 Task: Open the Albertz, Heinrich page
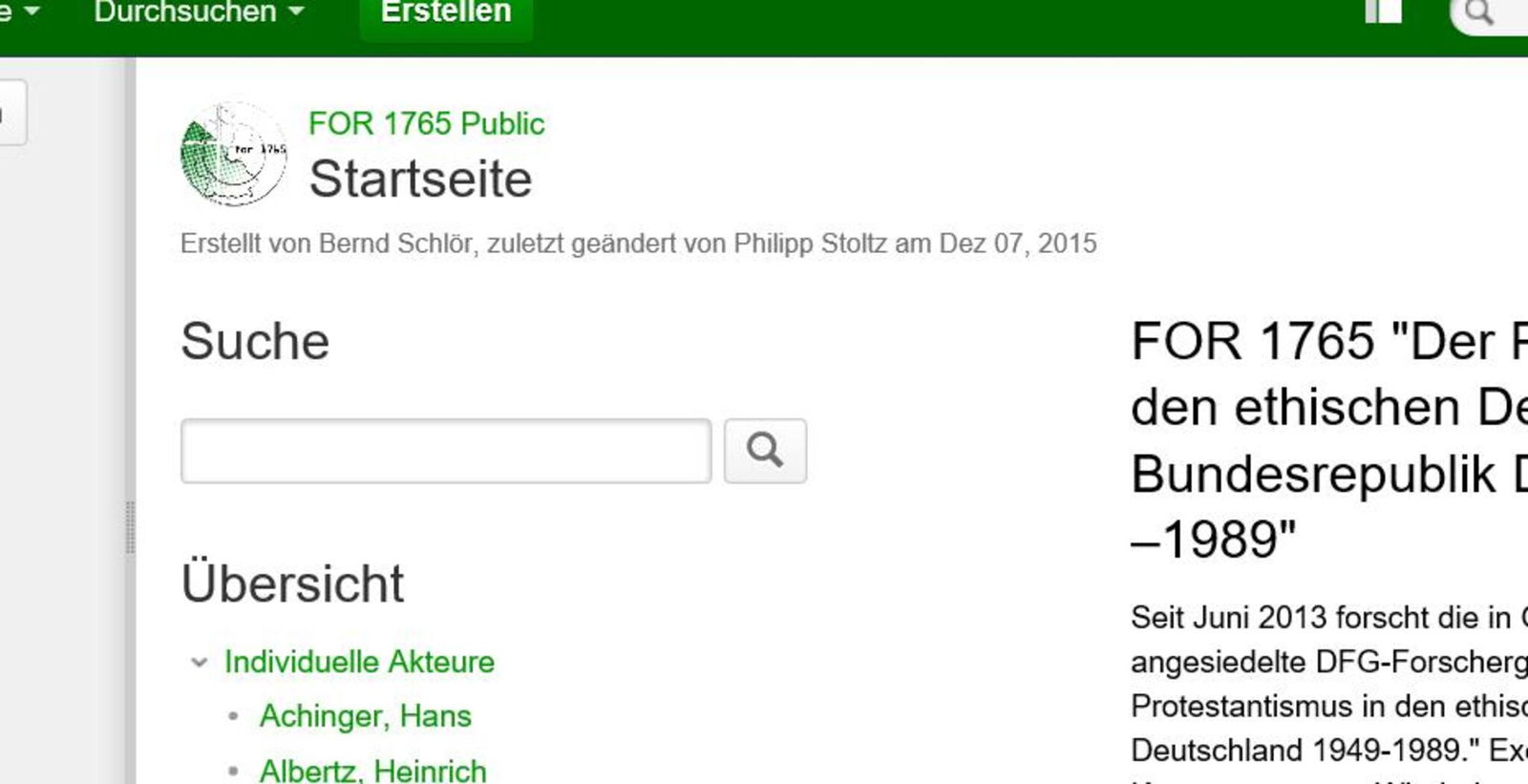pos(372,770)
